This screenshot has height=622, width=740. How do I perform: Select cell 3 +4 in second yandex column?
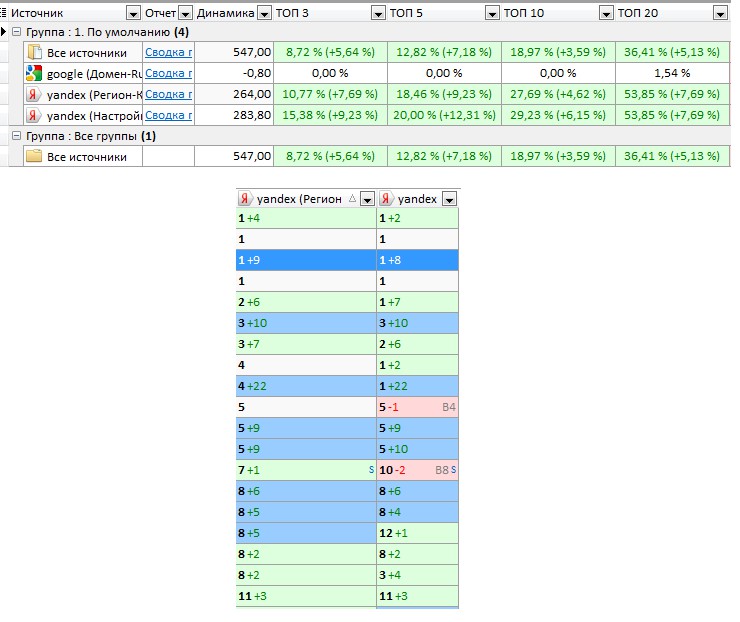(418, 575)
